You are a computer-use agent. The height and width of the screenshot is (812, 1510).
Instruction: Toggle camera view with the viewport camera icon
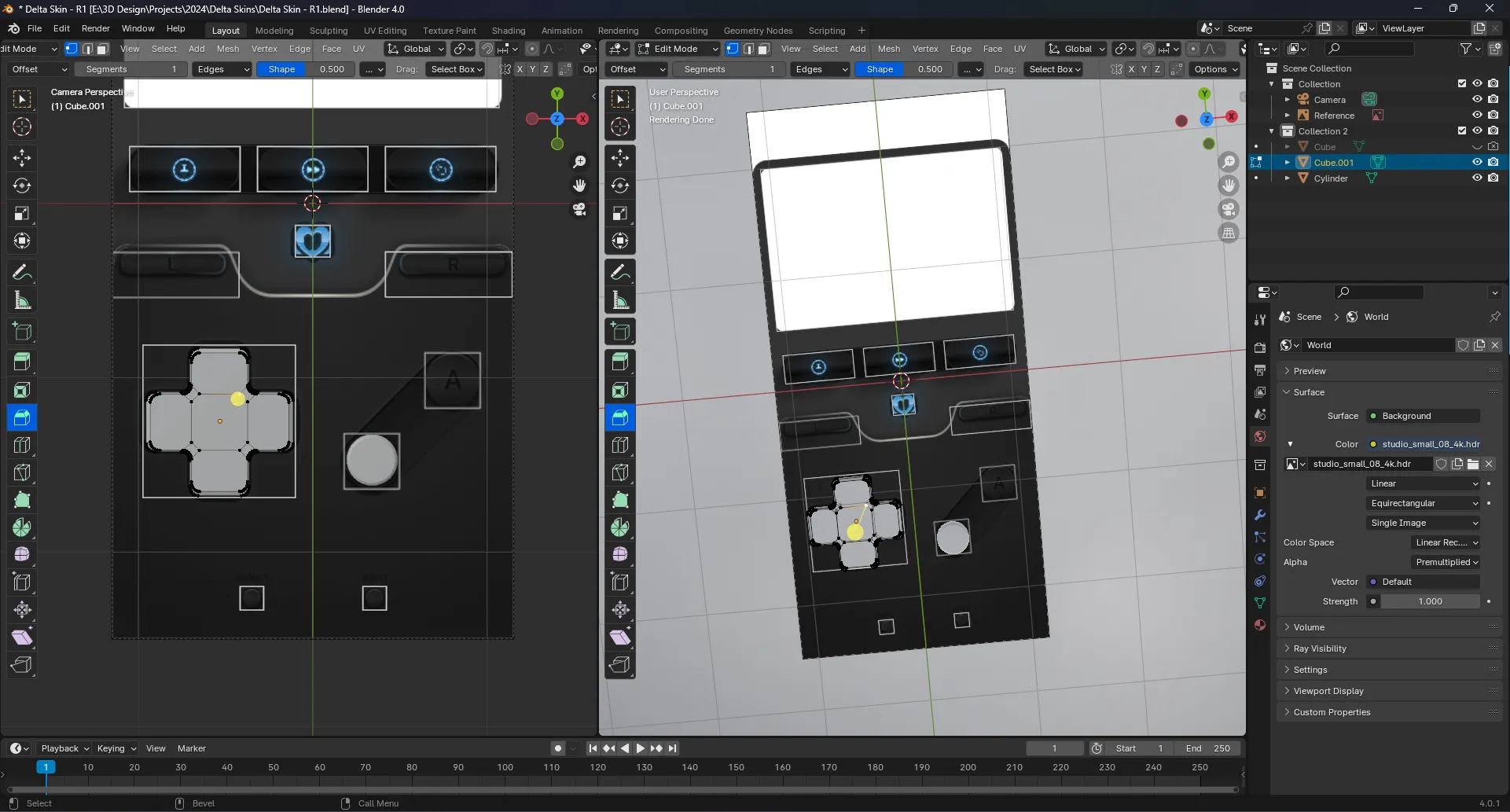[x=579, y=211]
